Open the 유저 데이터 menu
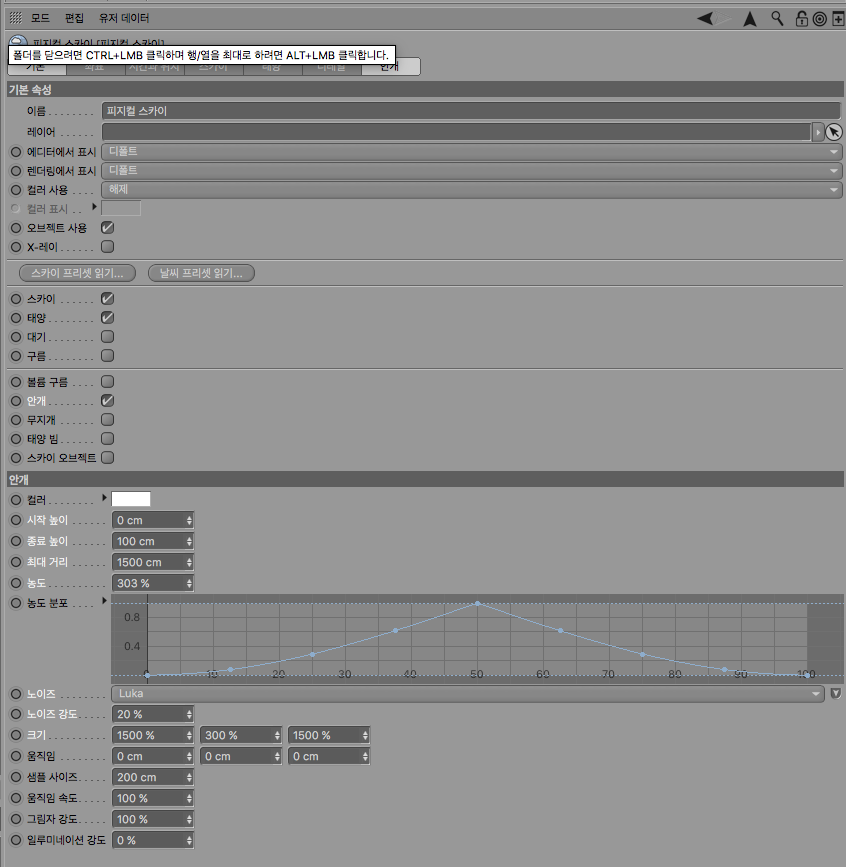This screenshot has height=867, width=846. (124, 18)
